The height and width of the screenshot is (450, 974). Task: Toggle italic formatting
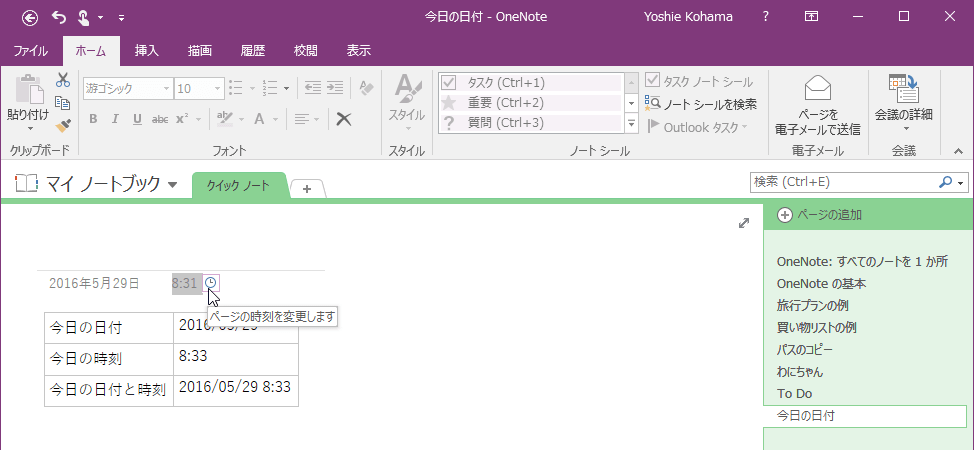[x=115, y=119]
